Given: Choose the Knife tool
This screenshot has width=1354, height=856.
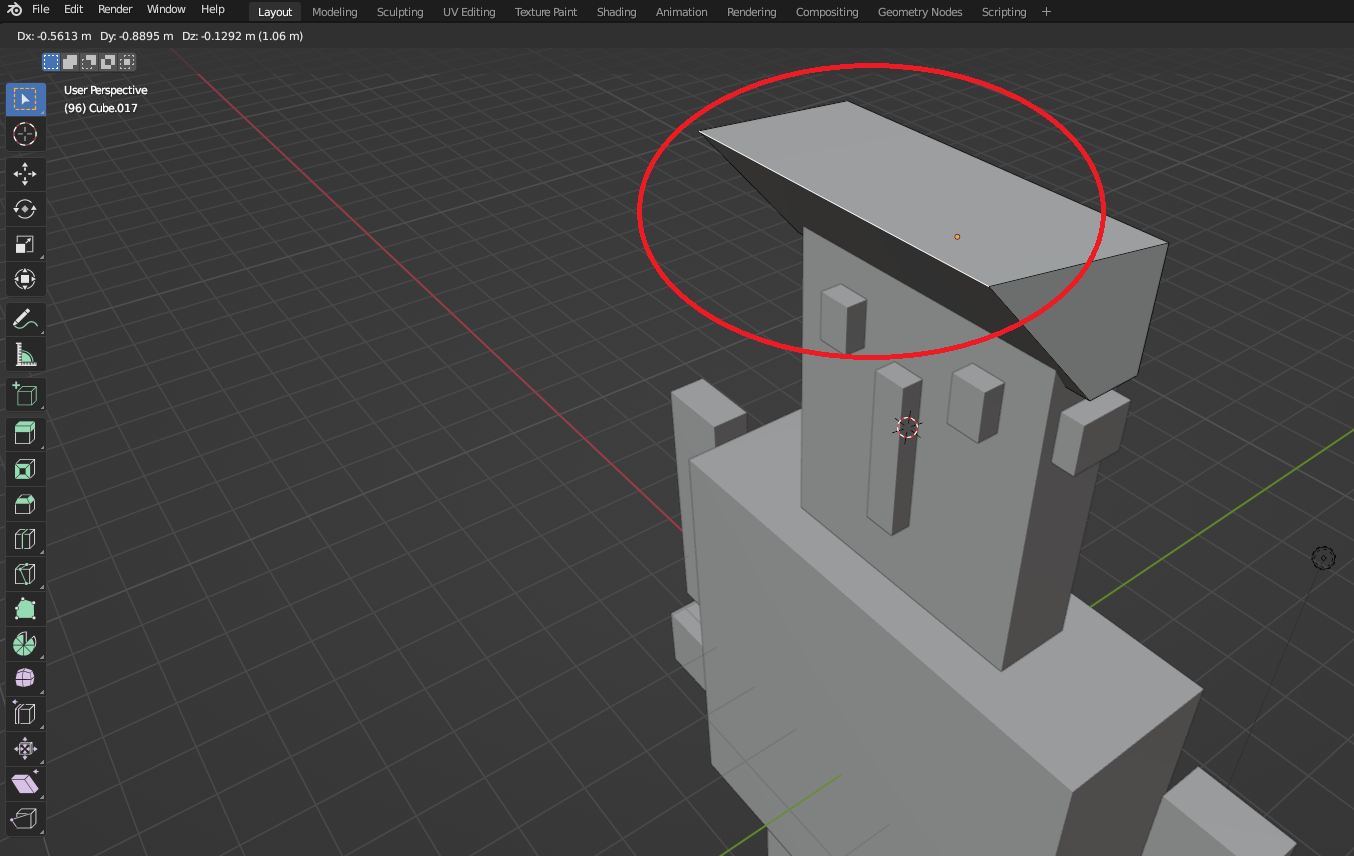Looking at the screenshot, I should pos(26,574).
